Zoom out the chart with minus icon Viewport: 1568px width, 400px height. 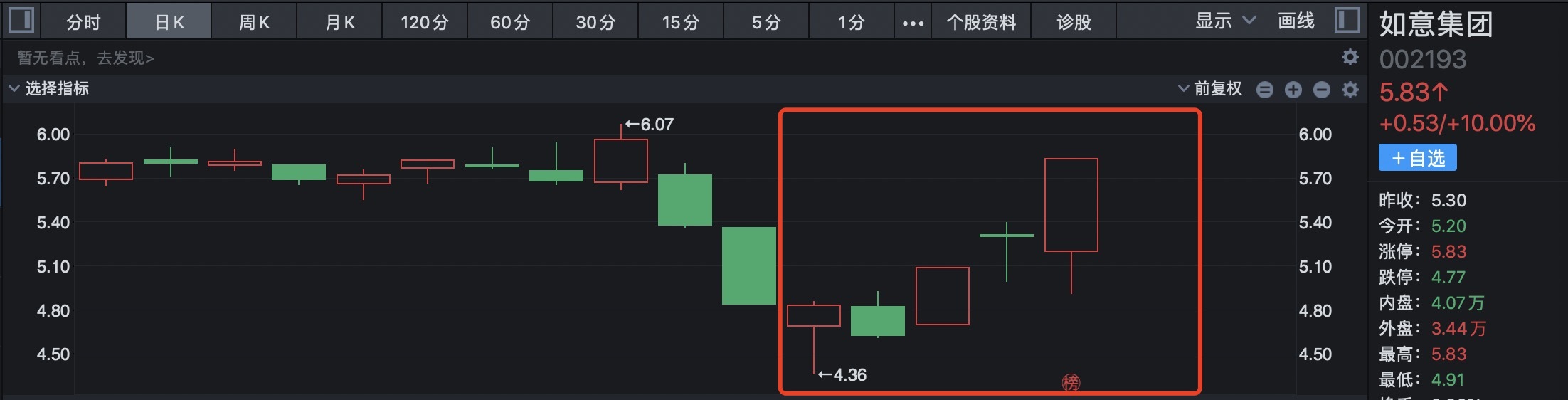(1321, 90)
